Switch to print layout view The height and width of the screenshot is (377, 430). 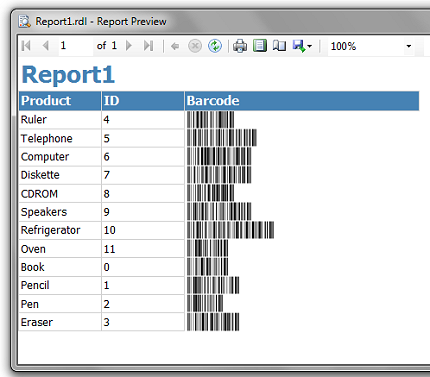[x=260, y=46]
